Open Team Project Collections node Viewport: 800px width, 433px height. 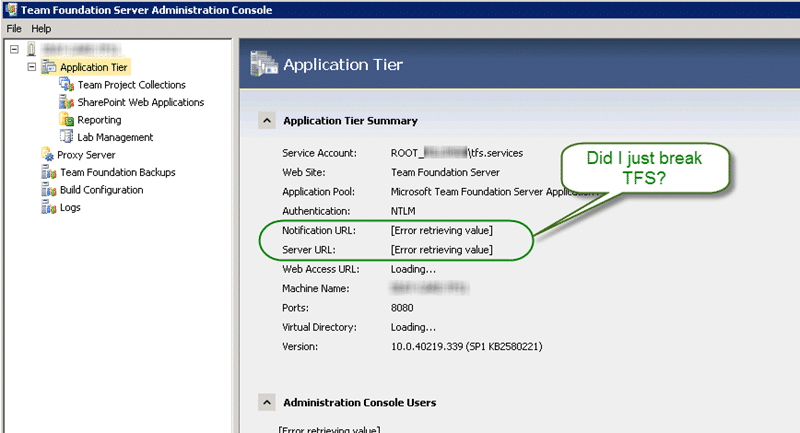pos(131,85)
